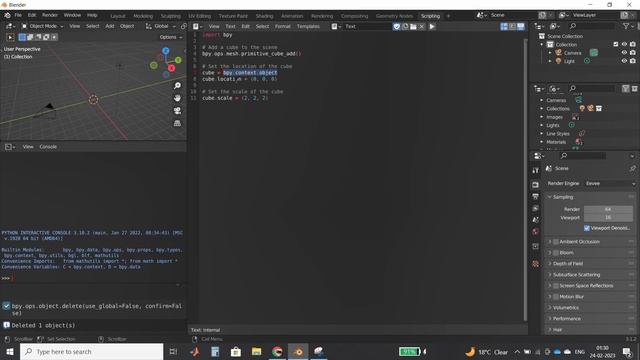
Task: Toggle line numbers display in text editor
Action: 504,27
